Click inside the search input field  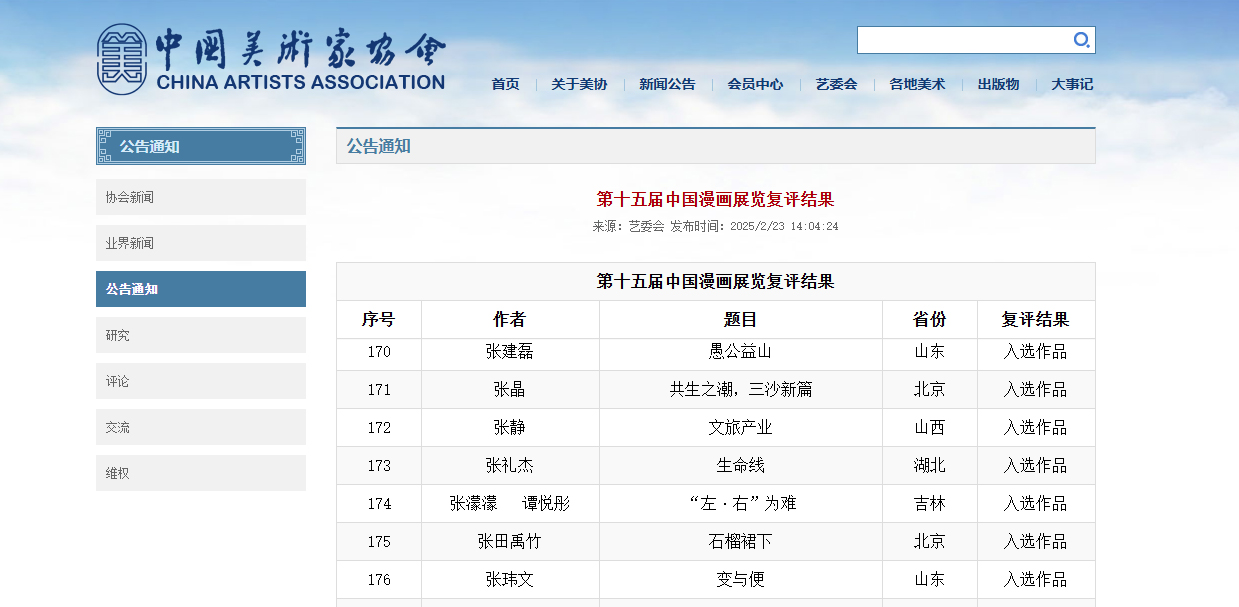(x=962, y=40)
